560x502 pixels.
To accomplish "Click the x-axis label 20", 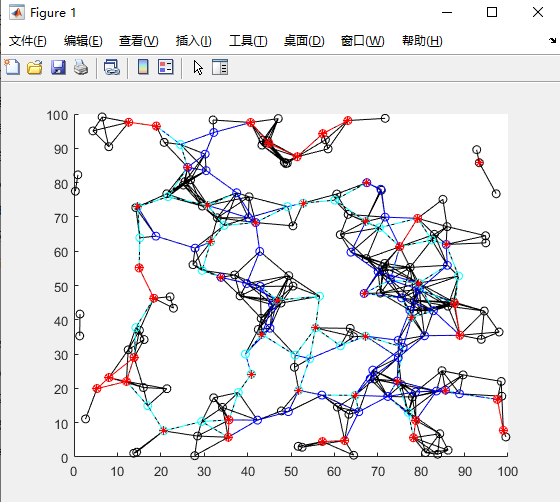I will (161, 472).
